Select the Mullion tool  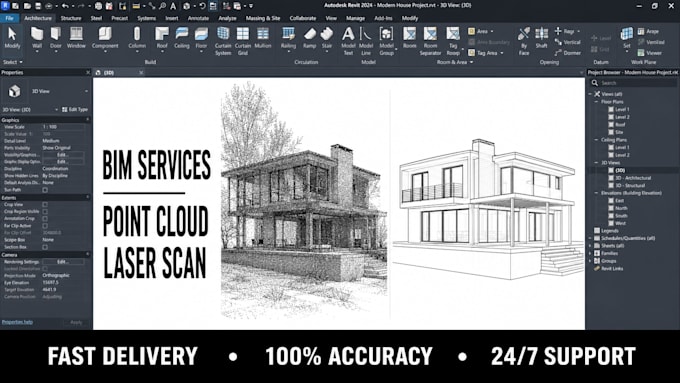[263, 38]
